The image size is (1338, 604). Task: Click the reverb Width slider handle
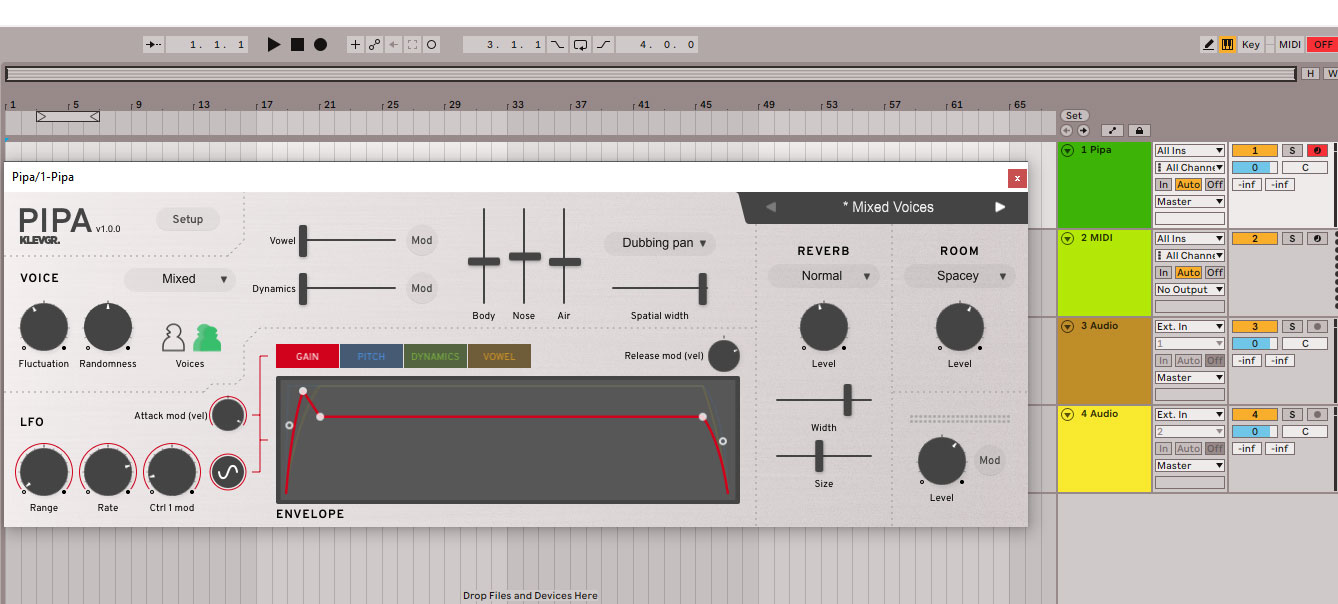click(x=848, y=400)
